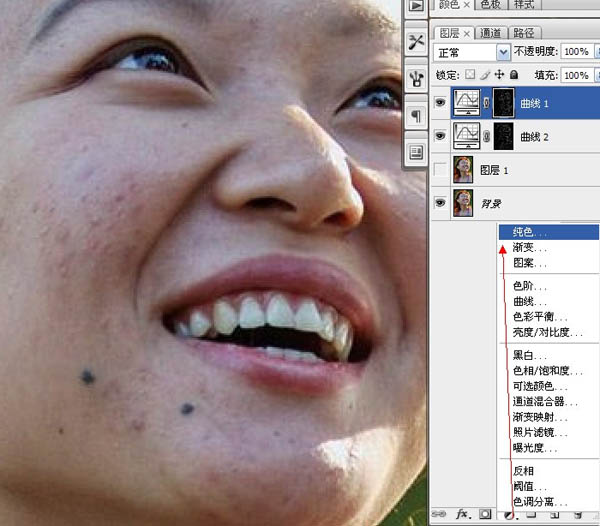The image size is (600, 526).
Task: Click the 填充 fill value field
Action: 574,75
